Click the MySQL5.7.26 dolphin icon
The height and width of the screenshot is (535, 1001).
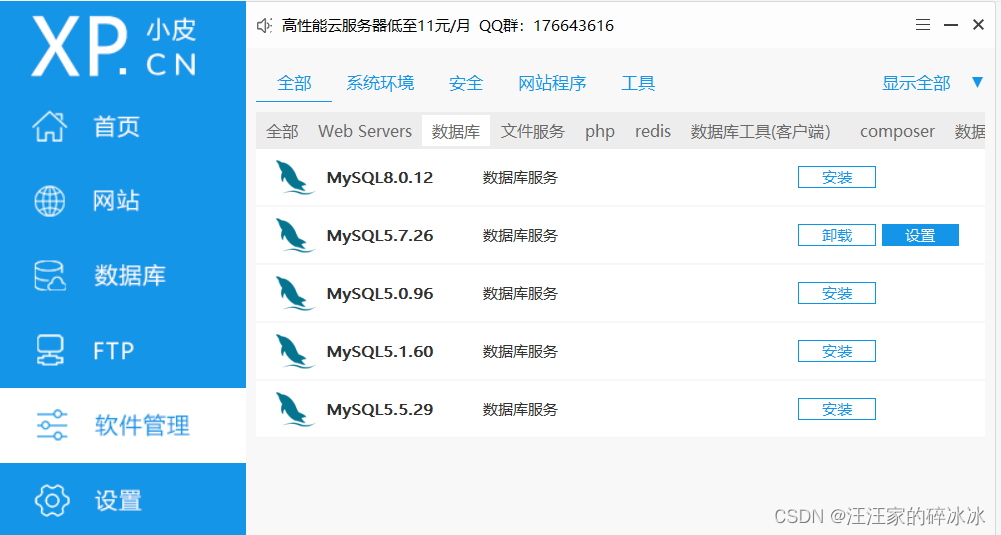click(x=294, y=236)
